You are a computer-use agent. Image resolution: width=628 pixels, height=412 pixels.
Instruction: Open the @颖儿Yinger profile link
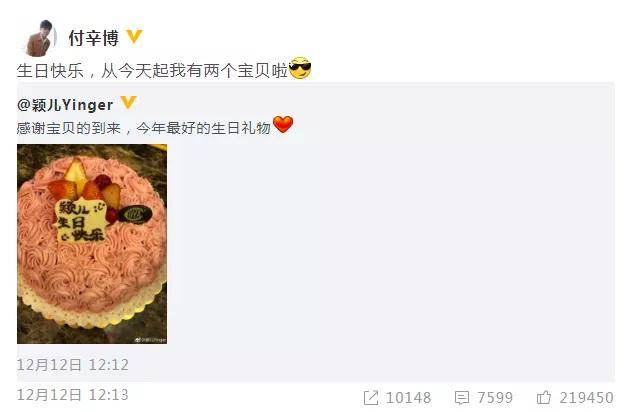coord(65,105)
